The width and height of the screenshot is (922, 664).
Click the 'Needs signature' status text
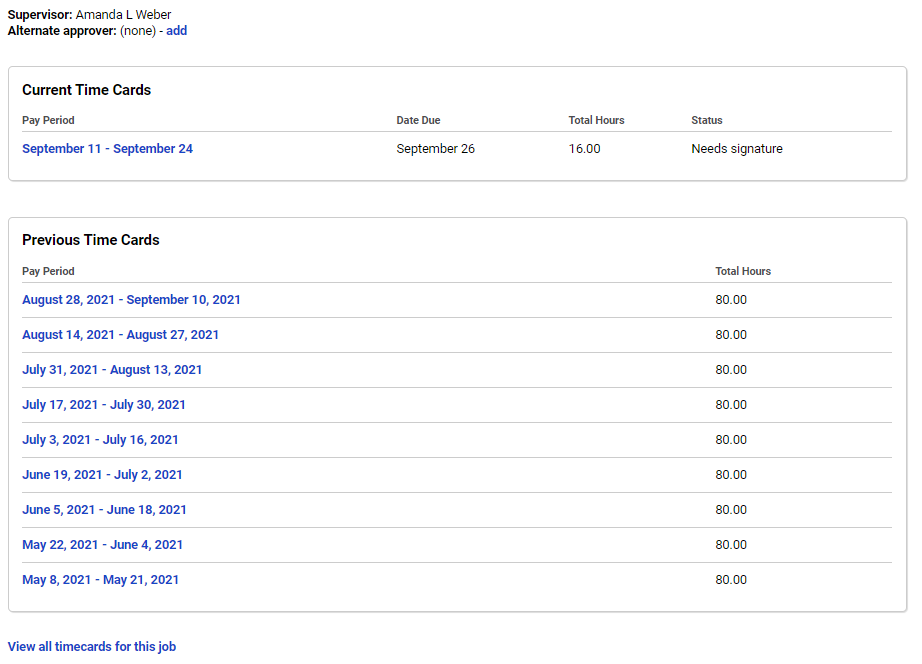pyautogui.click(x=737, y=149)
